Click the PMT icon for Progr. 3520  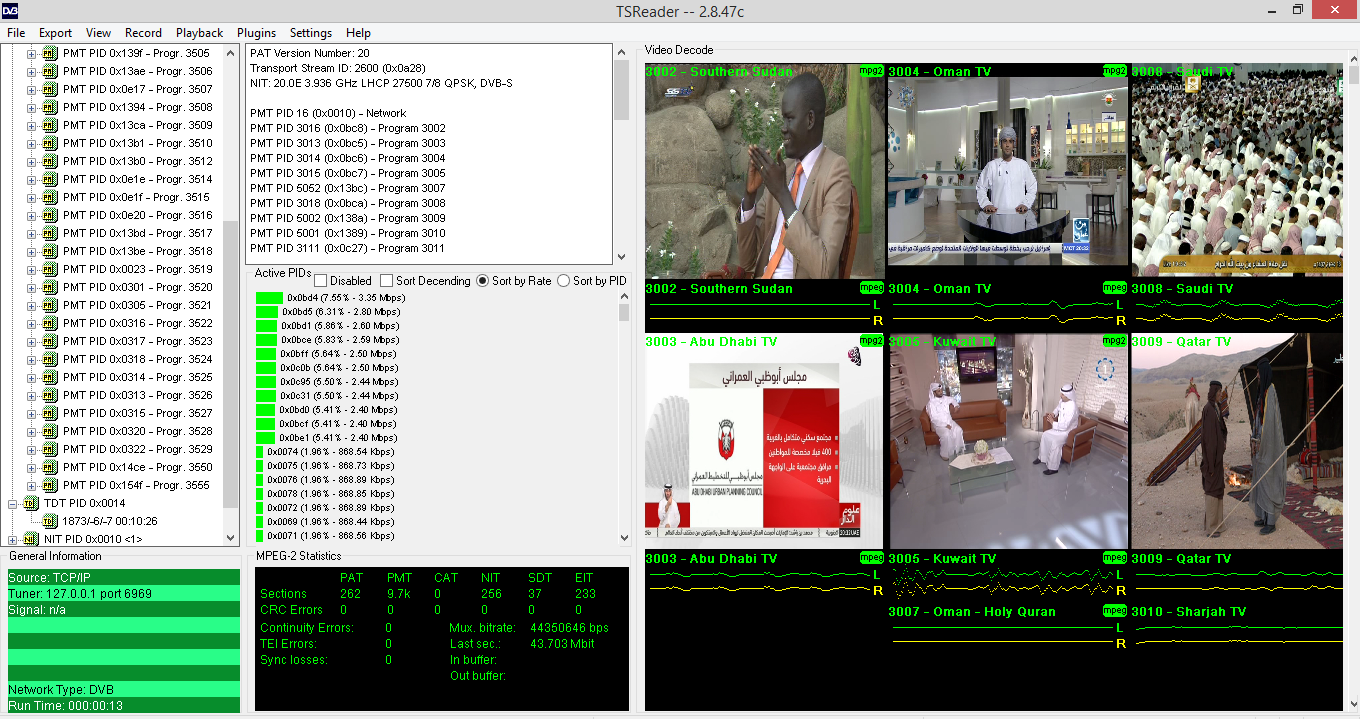tap(50, 288)
